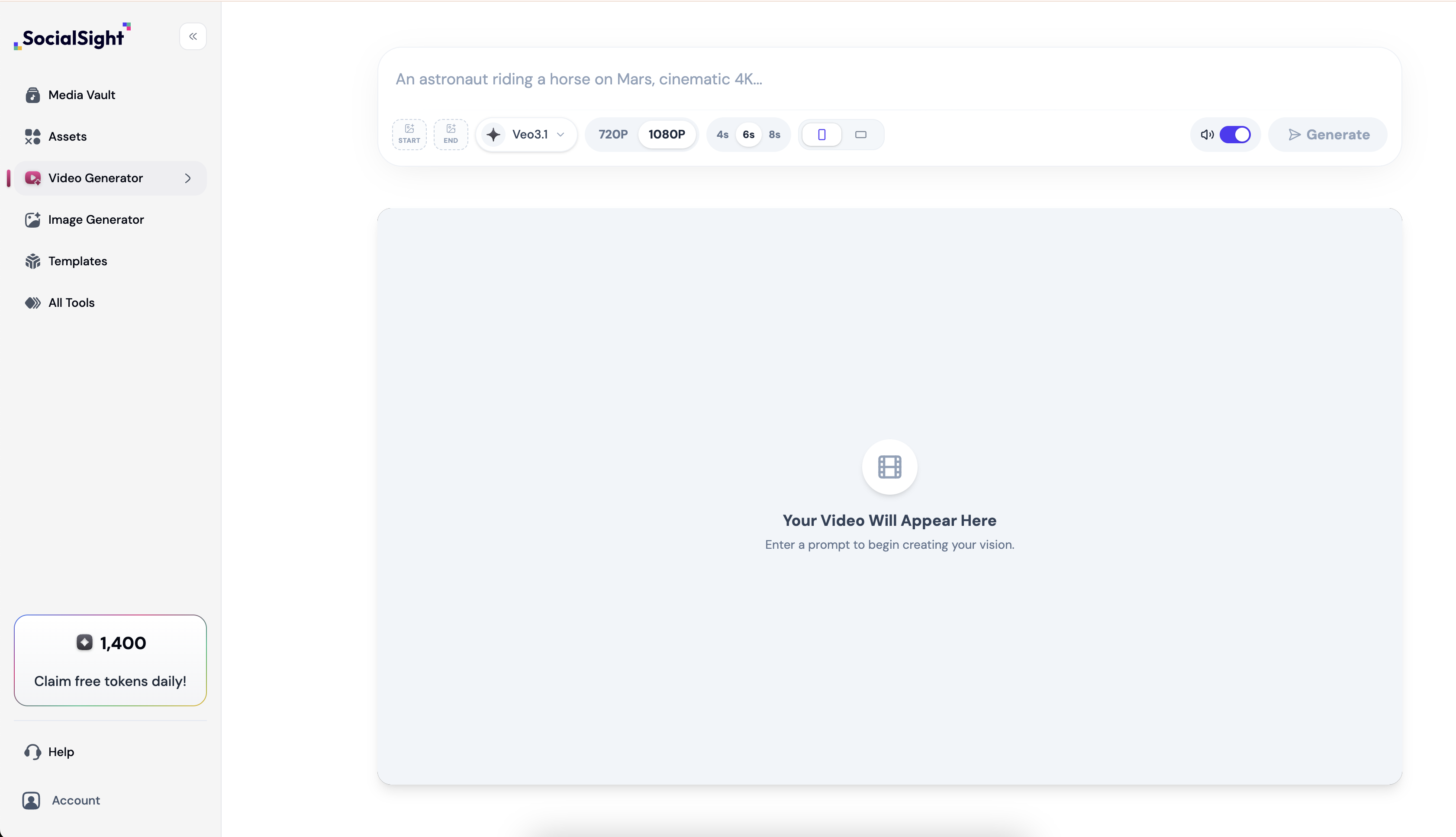The image size is (1456, 837).
Task: Collapse the sidebar with double-chevron button
Action: [193, 36]
